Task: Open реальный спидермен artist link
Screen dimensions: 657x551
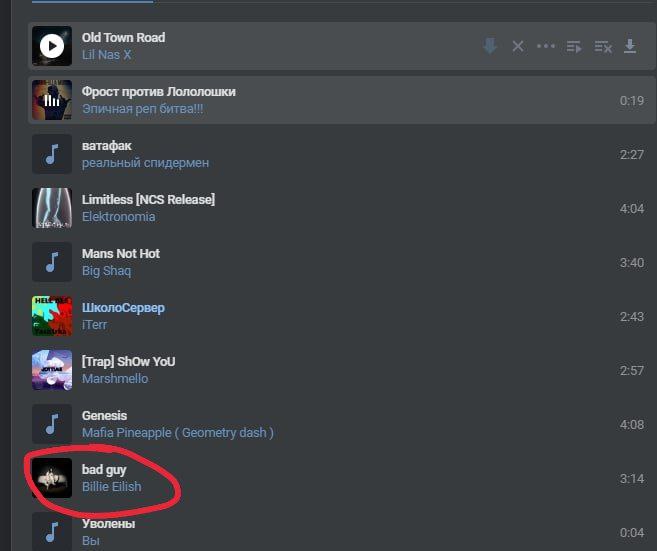Action: coord(145,163)
